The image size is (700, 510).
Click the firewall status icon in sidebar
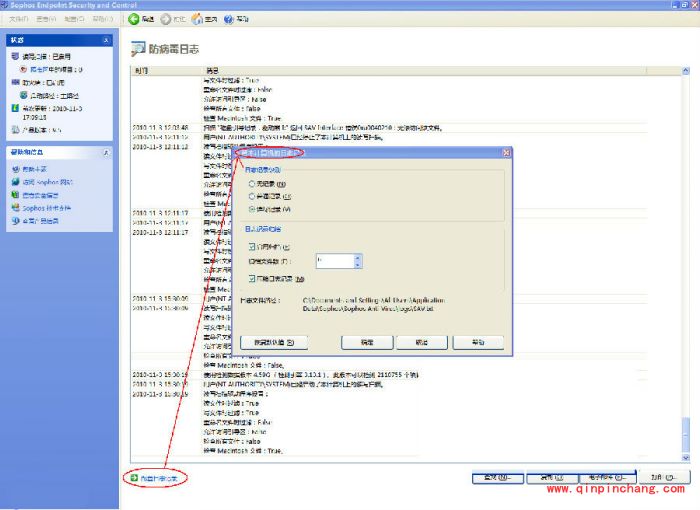(x=14, y=83)
